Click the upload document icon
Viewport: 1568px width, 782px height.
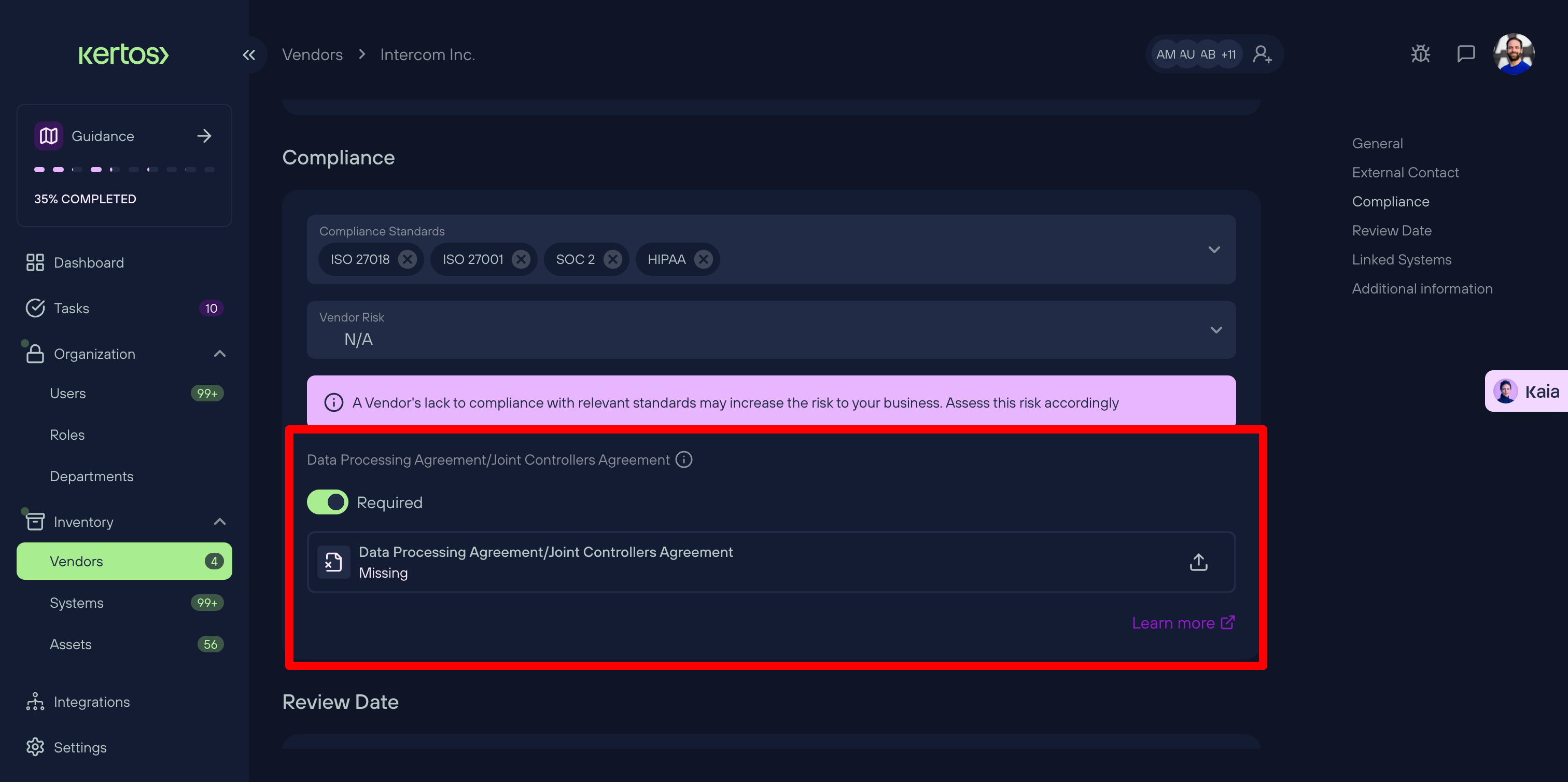(x=1198, y=562)
